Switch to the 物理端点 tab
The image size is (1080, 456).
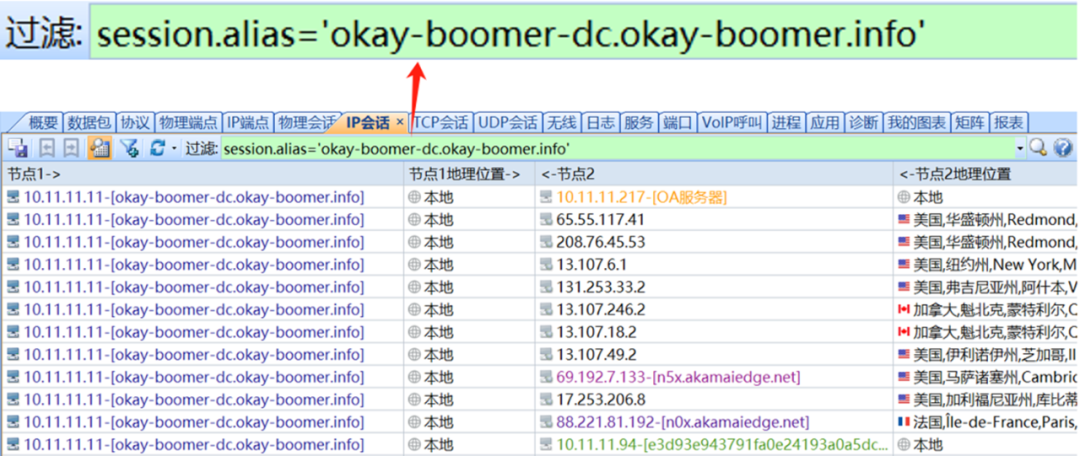pos(189,123)
